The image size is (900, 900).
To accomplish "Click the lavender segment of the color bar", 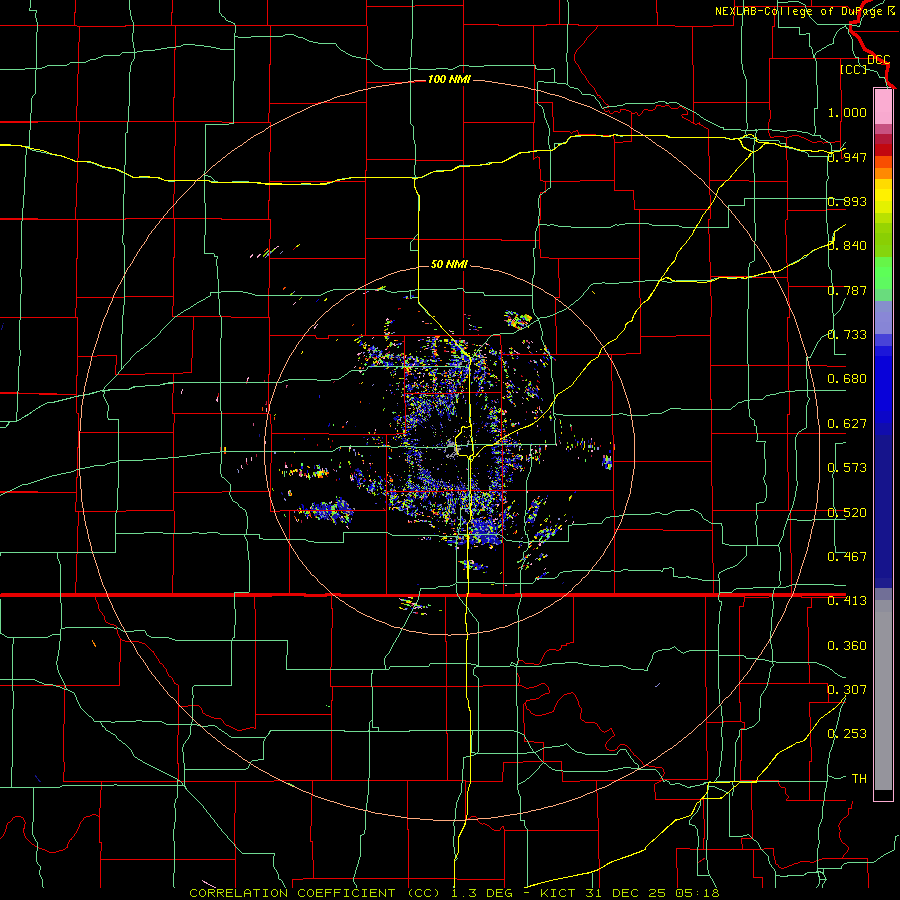I will pyautogui.click(x=883, y=317).
